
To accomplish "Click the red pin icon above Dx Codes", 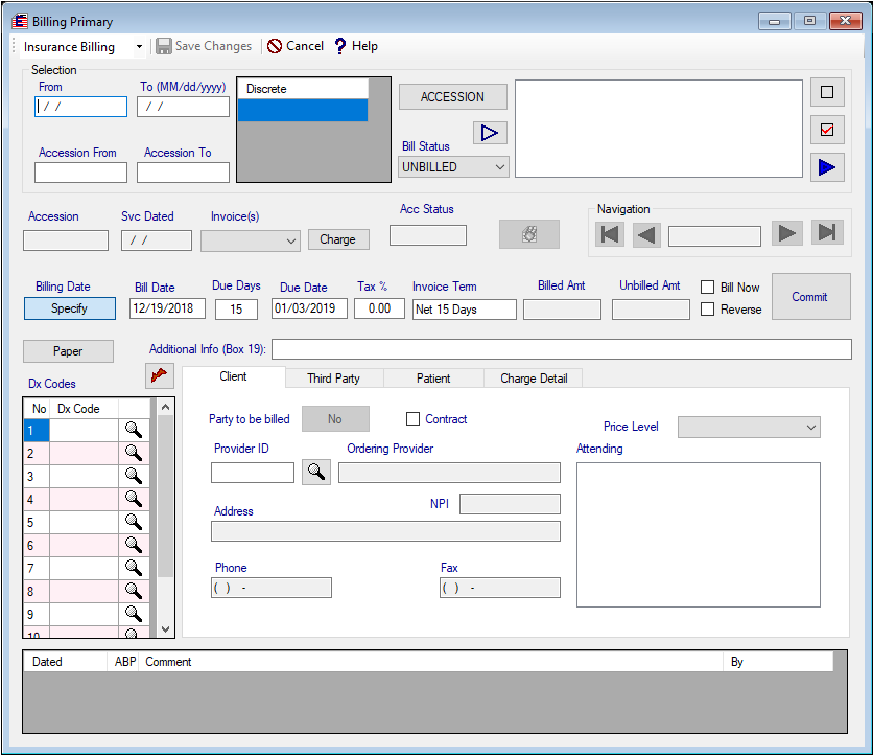I will [x=159, y=375].
